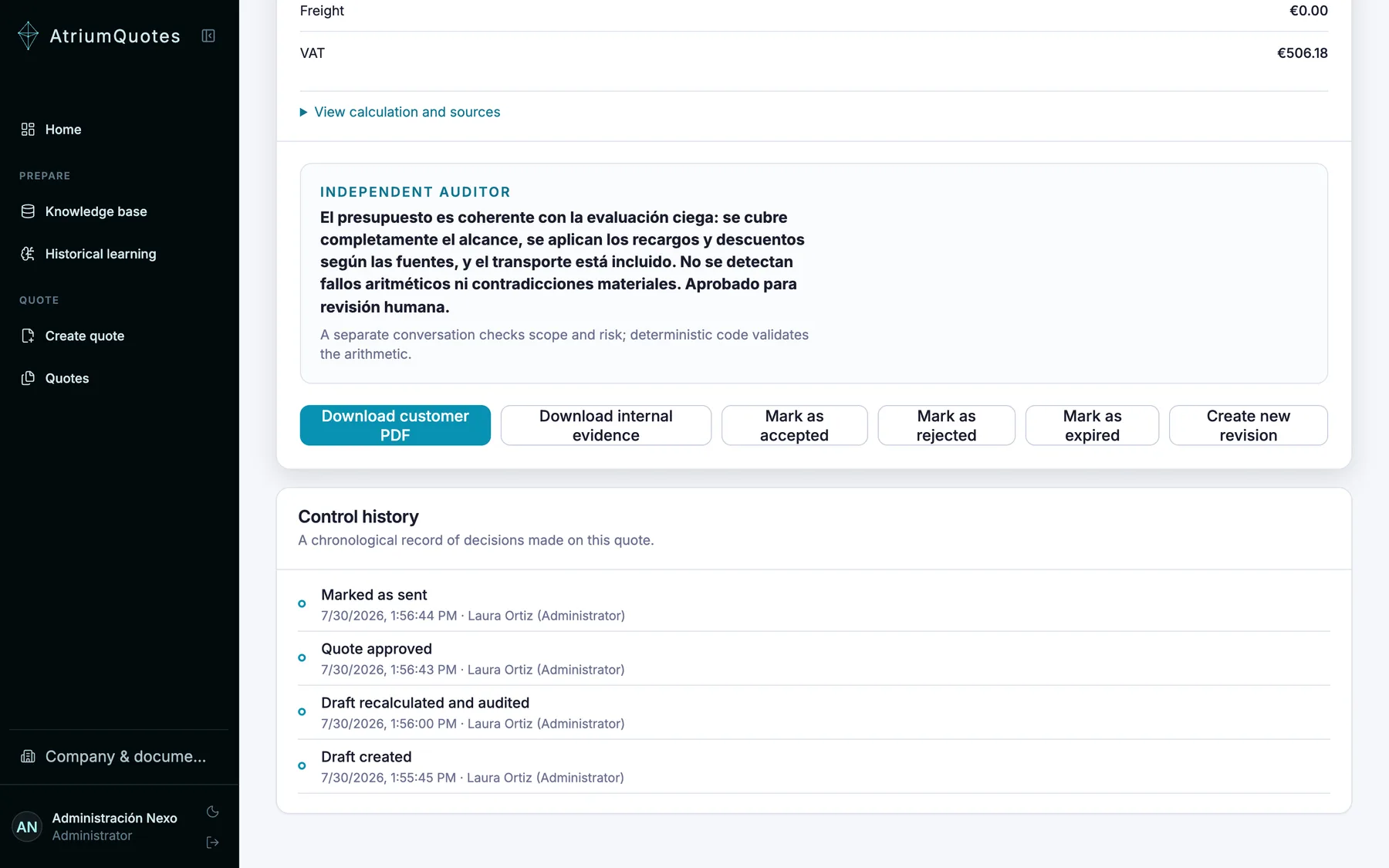Select Draft recalculated and audited entry

click(x=814, y=713)
